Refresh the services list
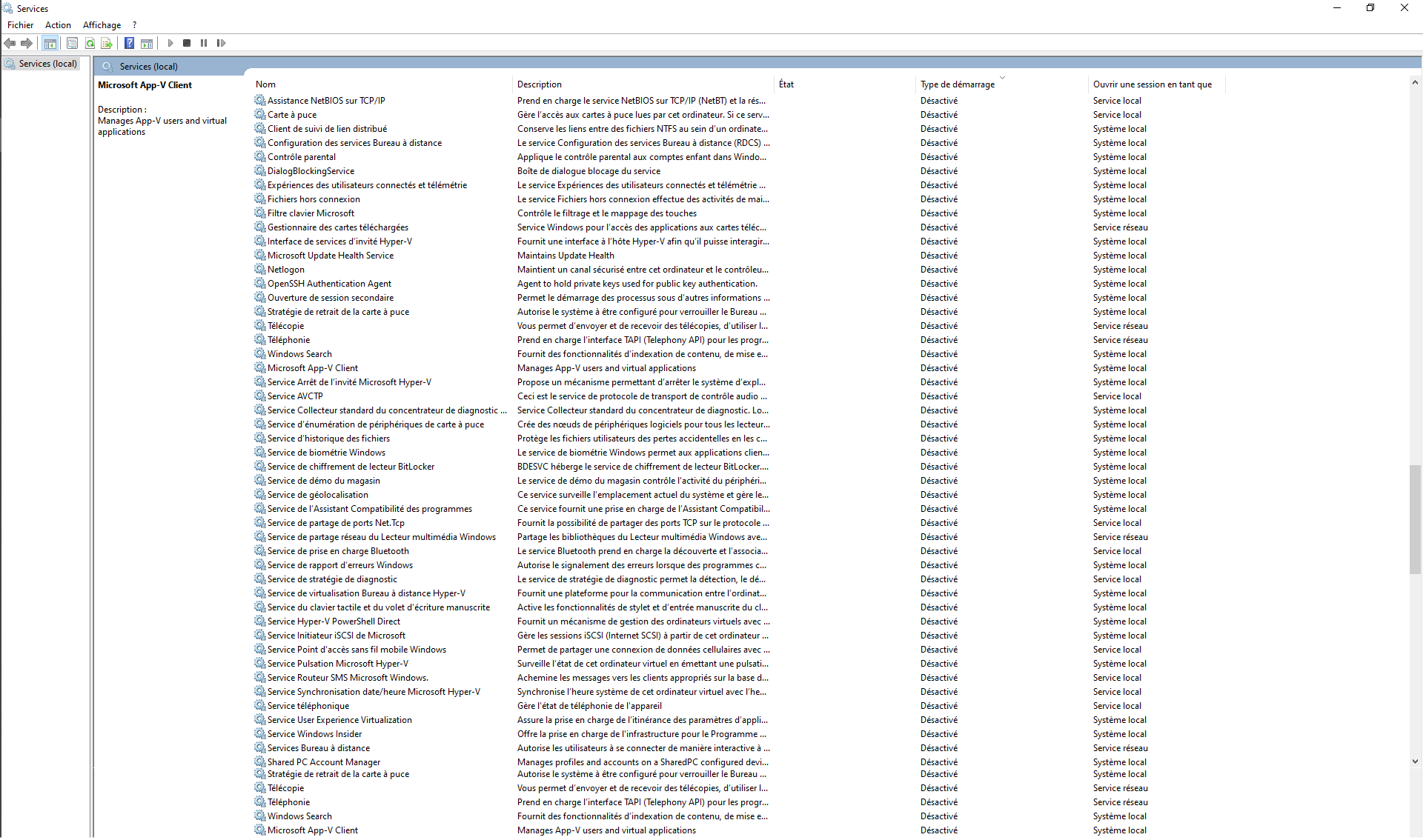Screen dimensions: 1426x840 pos(90,44)
